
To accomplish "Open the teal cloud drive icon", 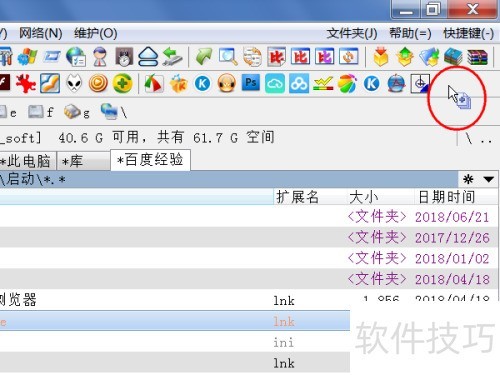I will (275, 83).
